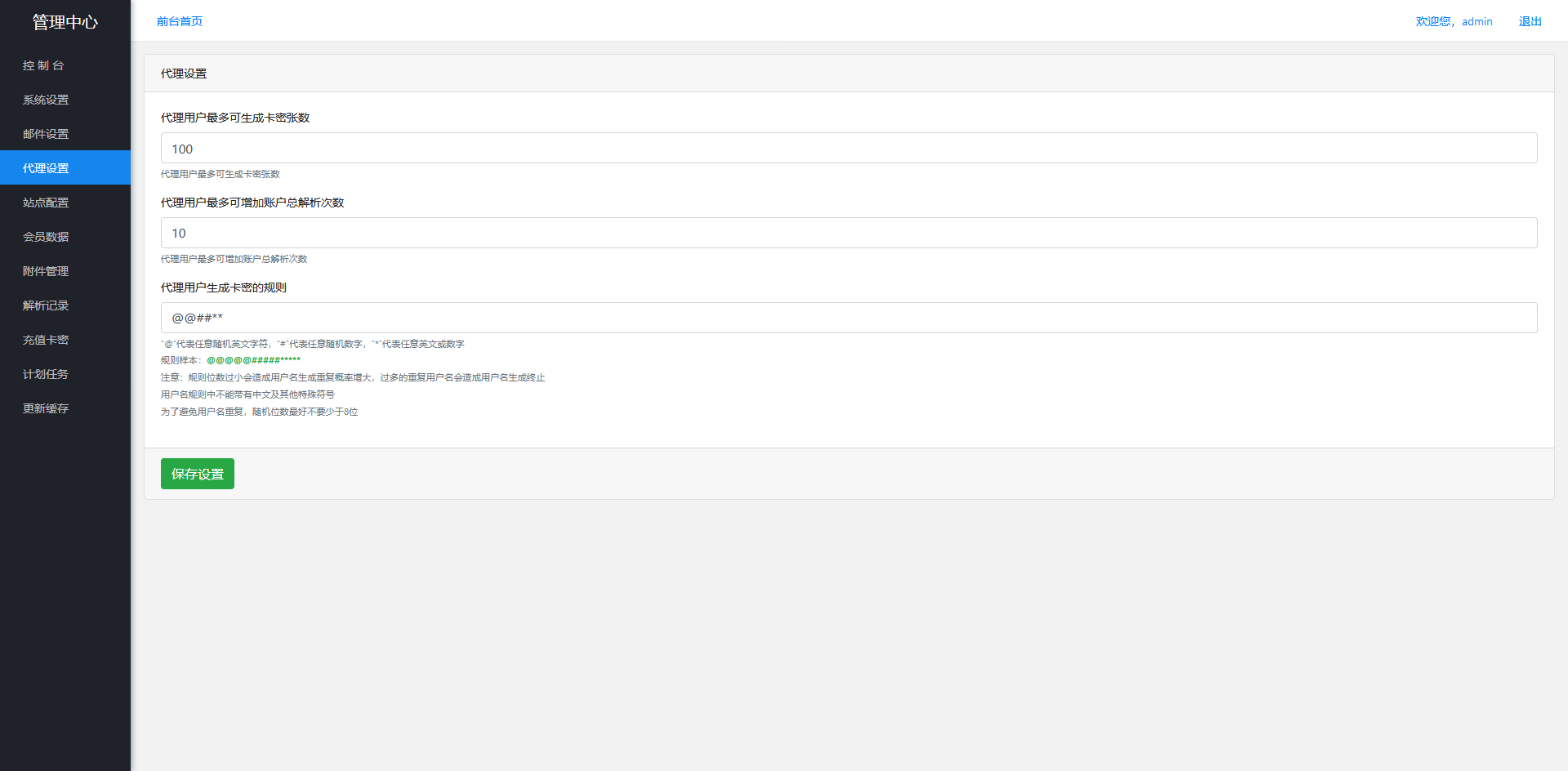
Task: Go to 附件管理 in the sidebar
Action: (x=46, y=271)
